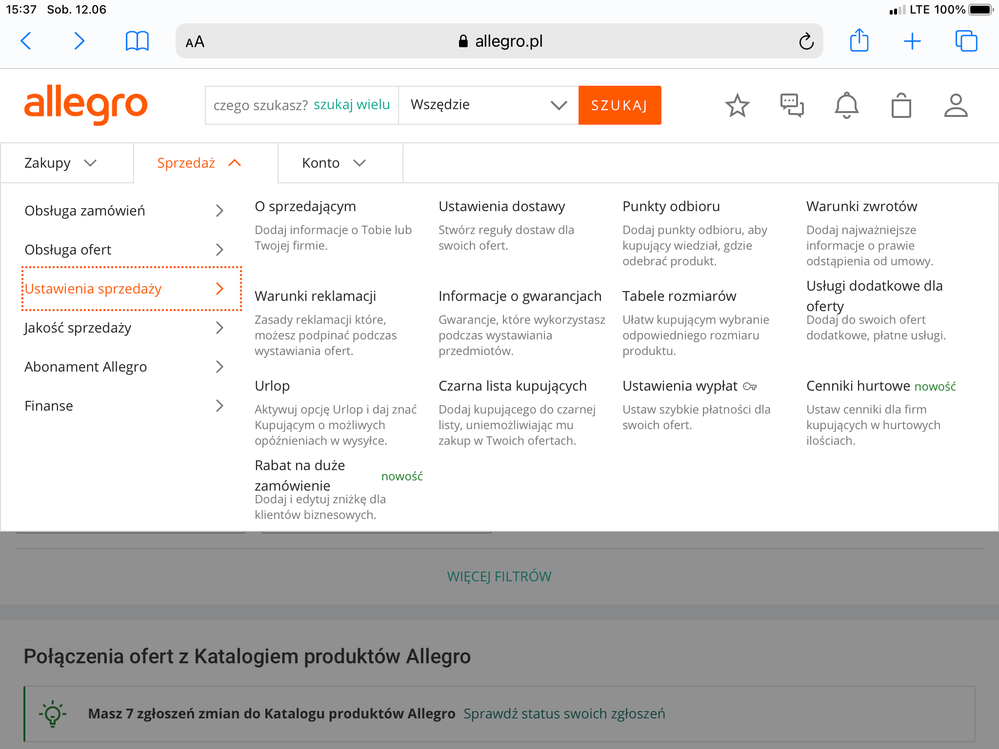Open favorites star icon in Allegro header

point(737,105)
